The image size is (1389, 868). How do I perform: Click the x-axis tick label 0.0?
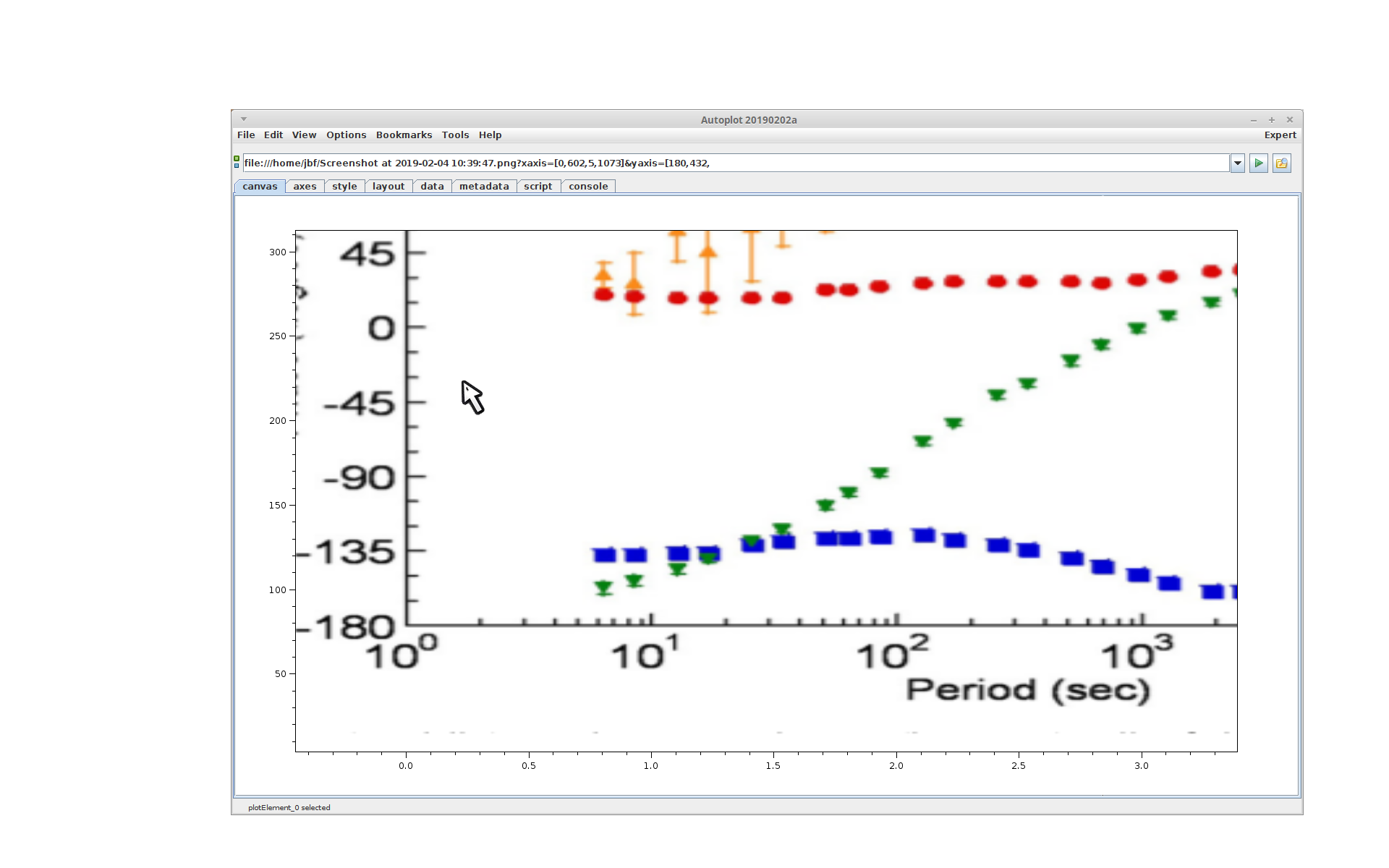click(x=406, y=766)
